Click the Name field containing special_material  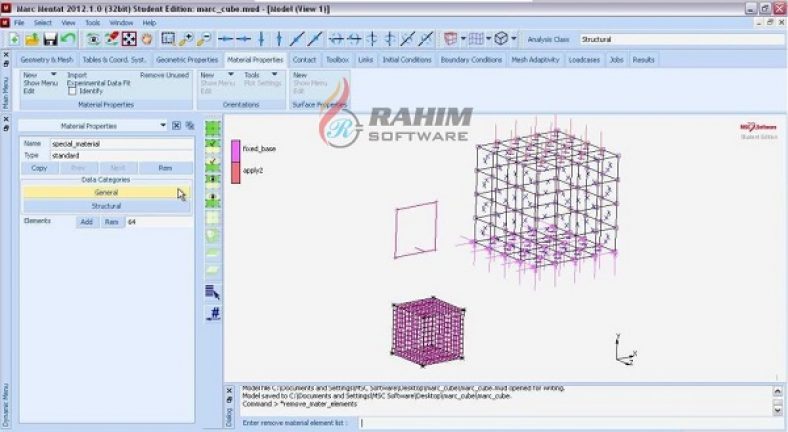click(x=121, y=144)
